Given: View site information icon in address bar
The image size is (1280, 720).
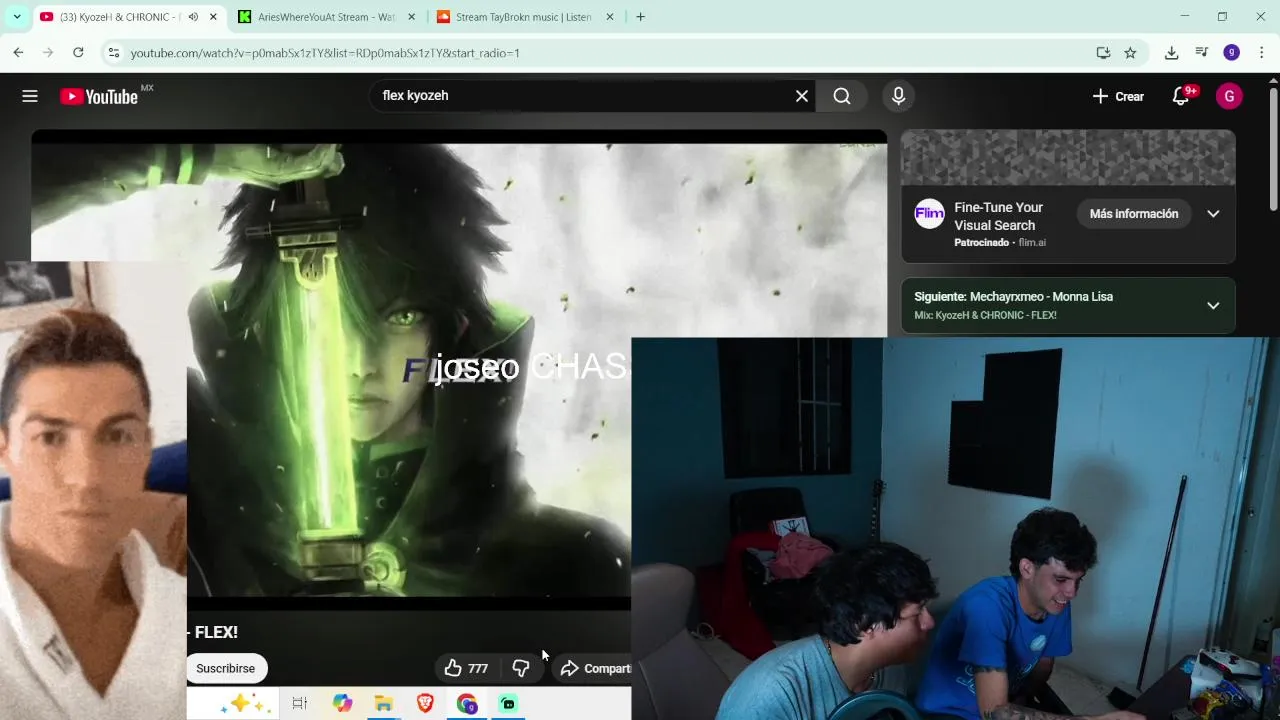Looking at the screenshot, I should pyautogui.click(x=114, y=52).
